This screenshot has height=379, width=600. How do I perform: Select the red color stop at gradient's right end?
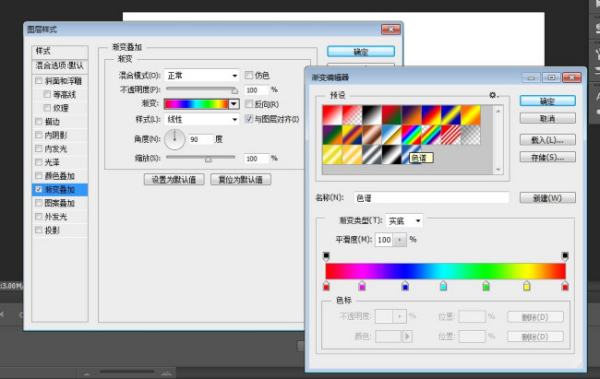[565, 286]
